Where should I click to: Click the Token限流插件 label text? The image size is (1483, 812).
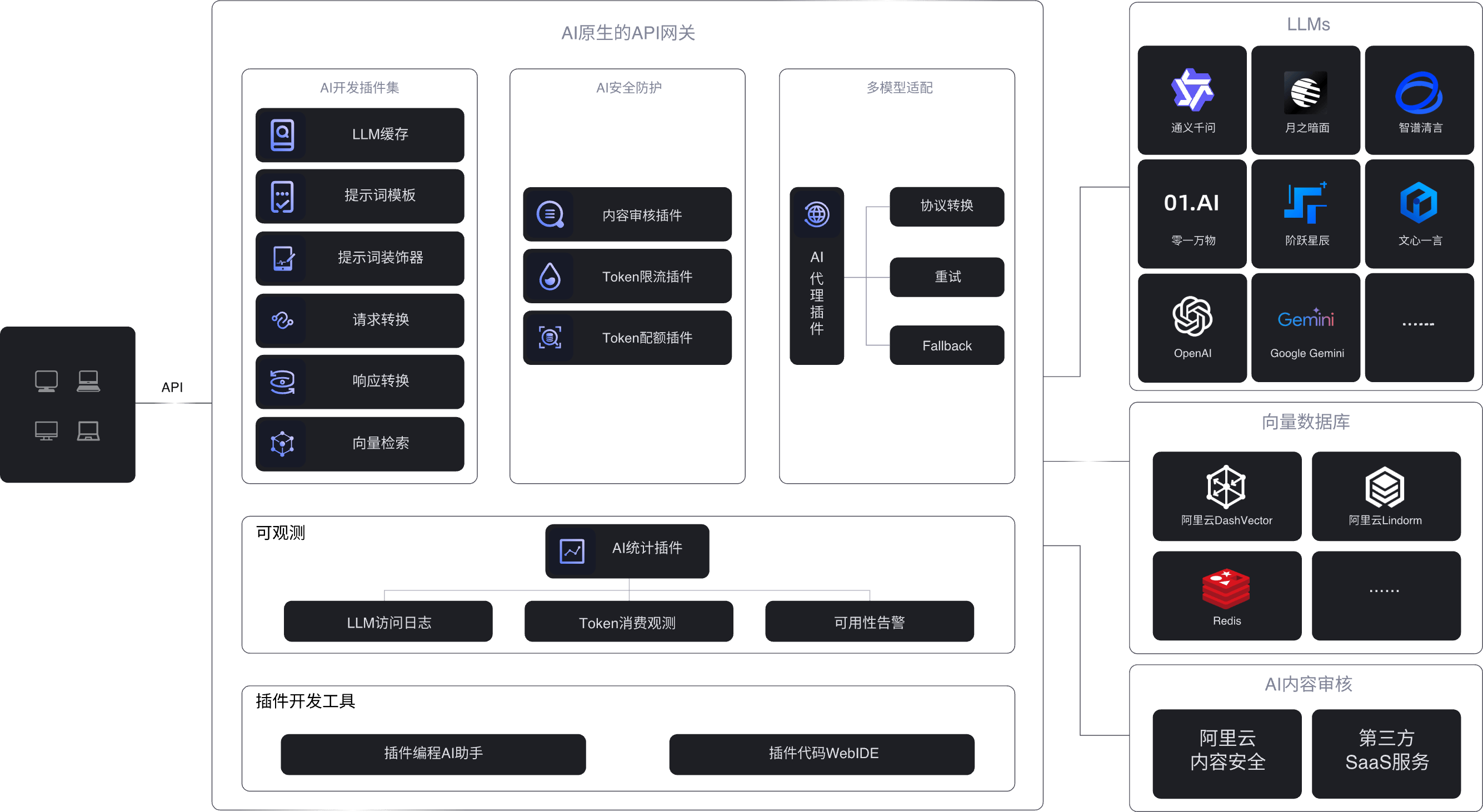647,276
